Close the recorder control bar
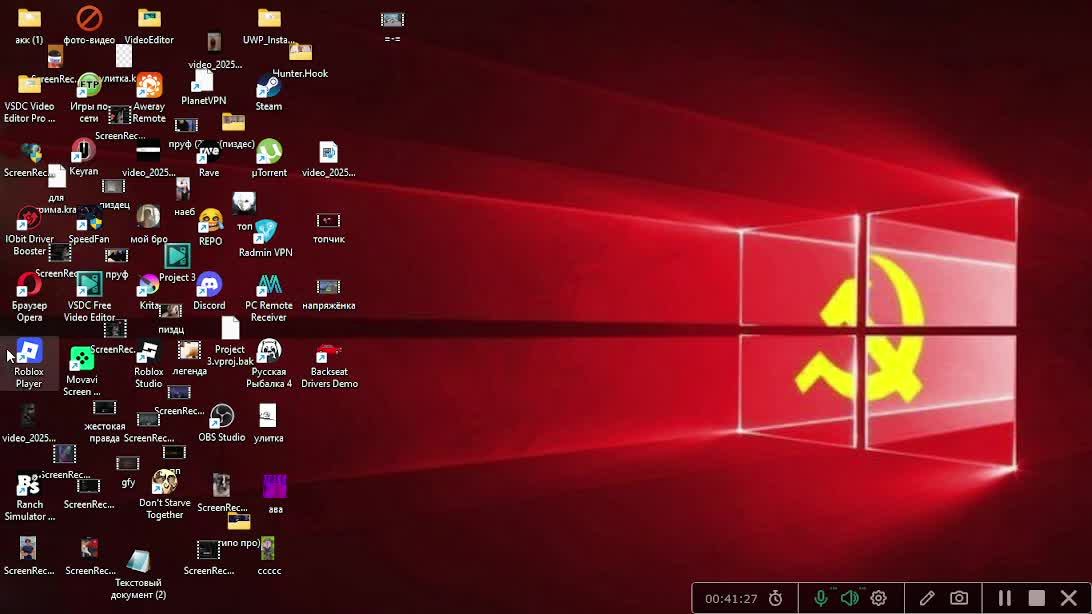 coord(1069,598)
